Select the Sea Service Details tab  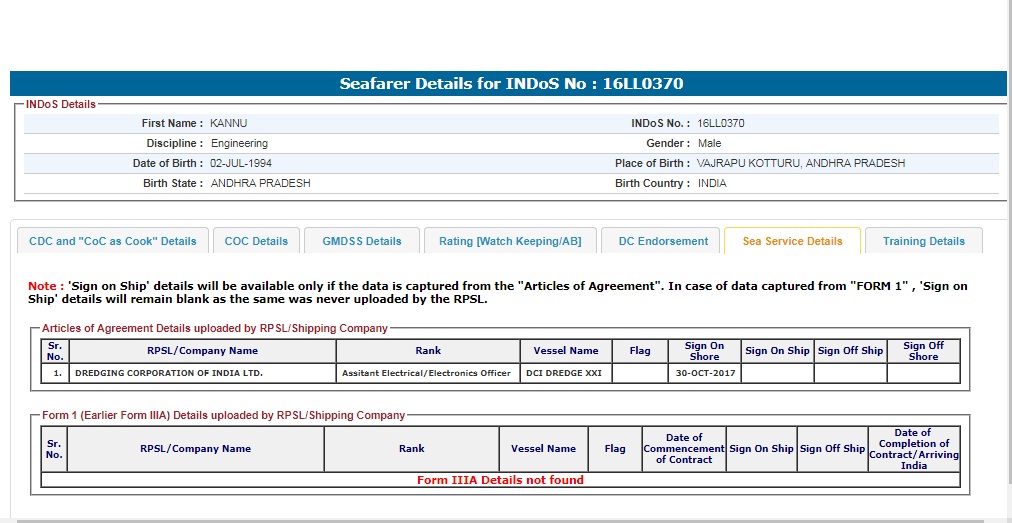click(x=792, y=241)
